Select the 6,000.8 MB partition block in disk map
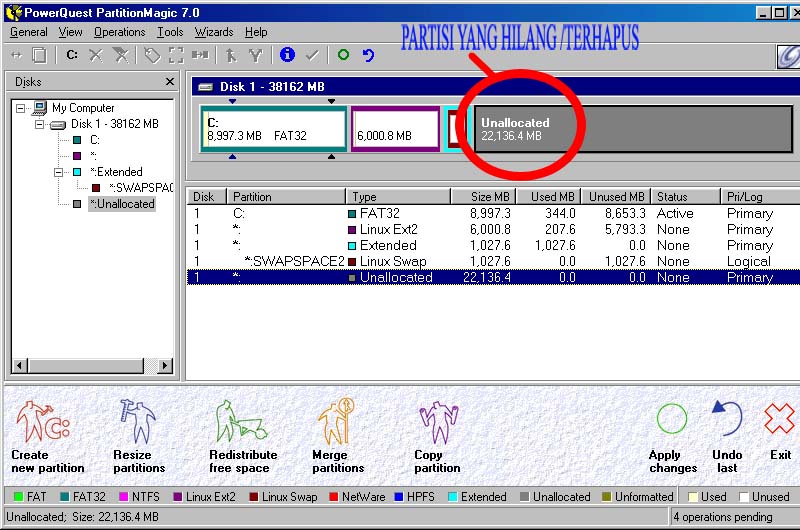800x530 pixels. (x=395, y=129)
